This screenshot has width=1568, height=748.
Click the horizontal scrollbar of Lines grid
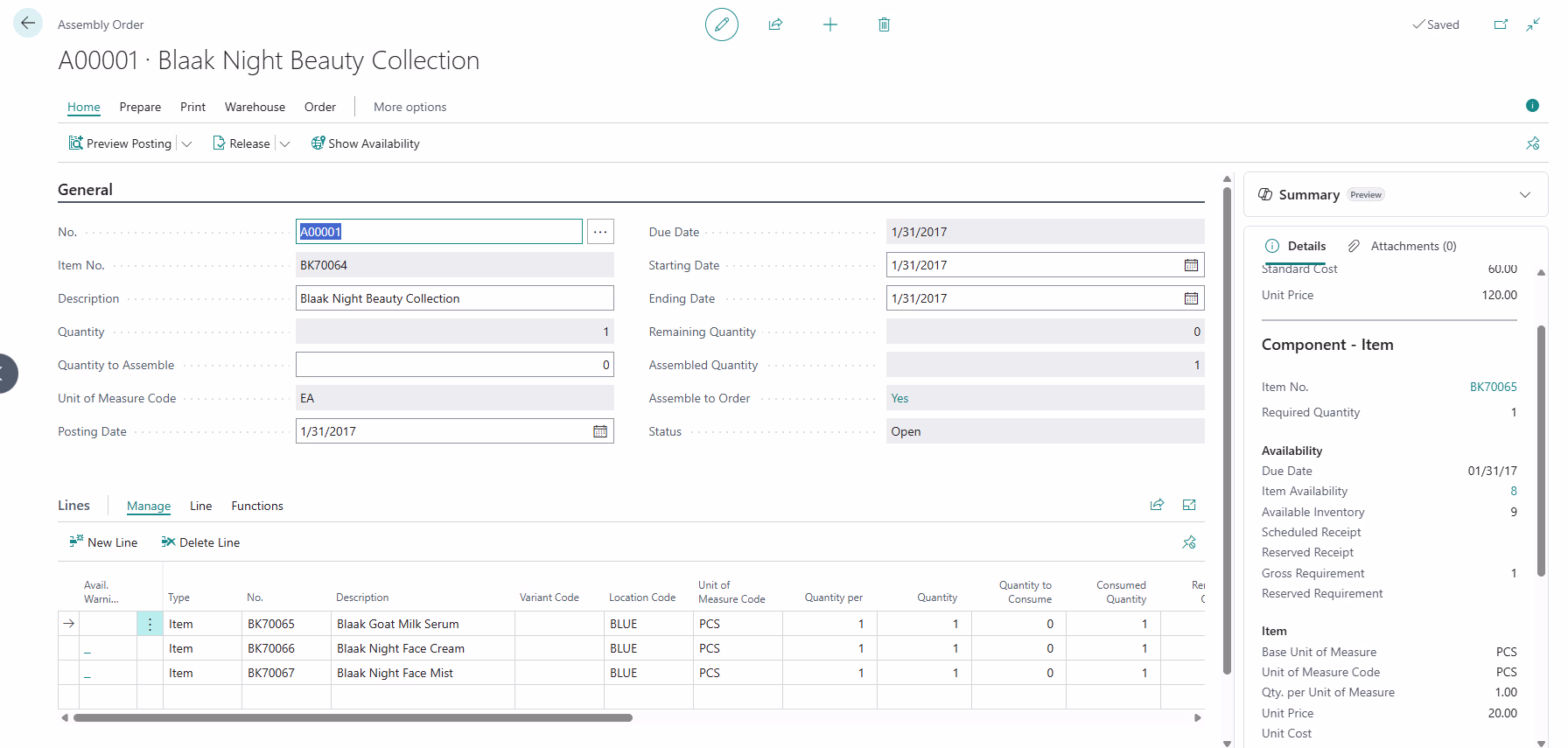(x=353, y=717)
